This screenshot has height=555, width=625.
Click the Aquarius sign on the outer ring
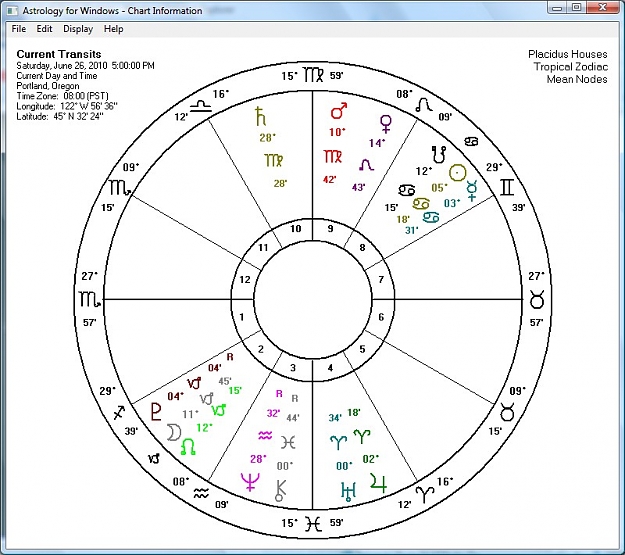tap(201, 494)
